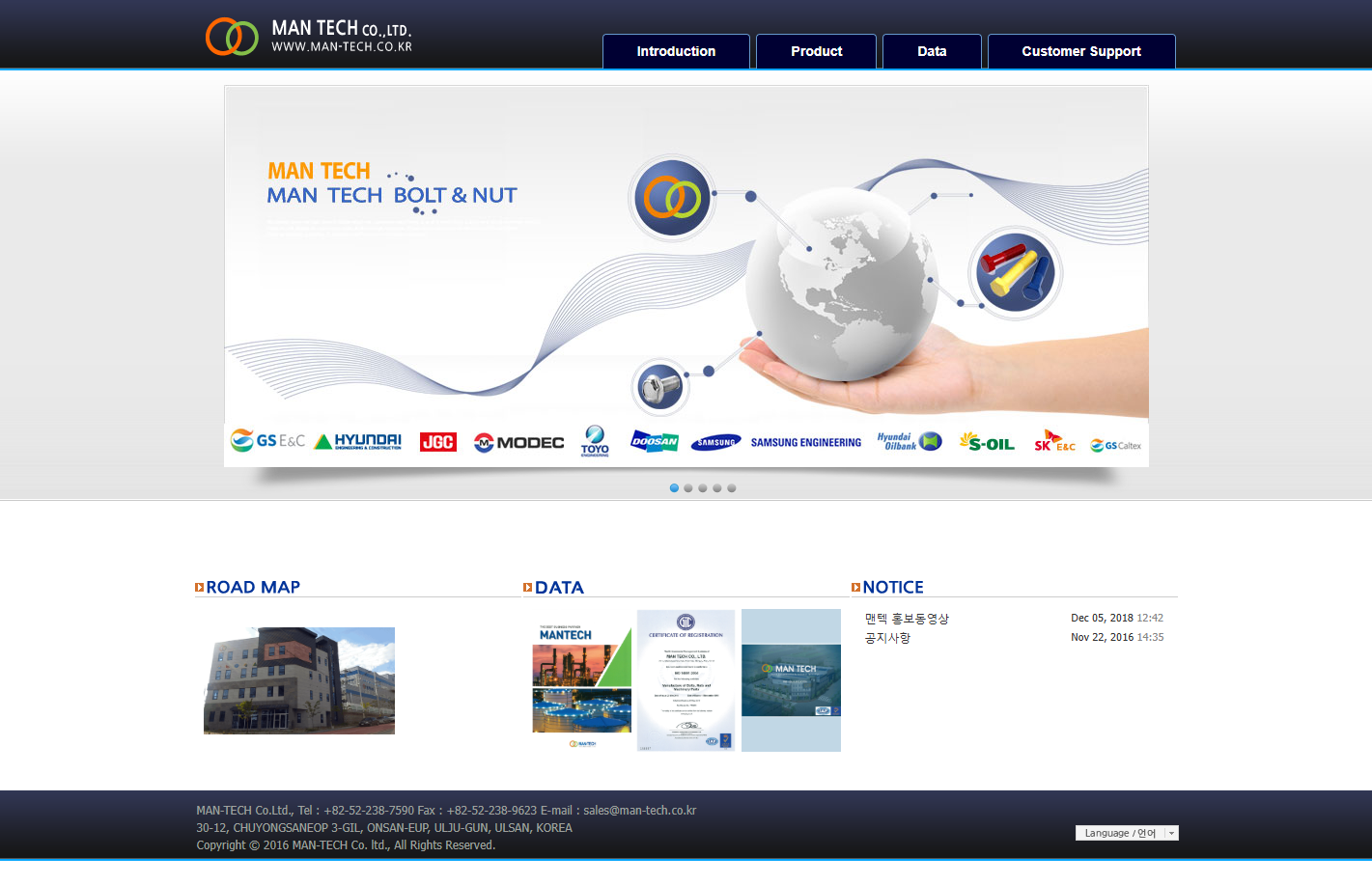Image resolution: width=1372 pixels, height=885 pixels.
Task: Select the third slider pagination dot
Action: click(703, 488)
